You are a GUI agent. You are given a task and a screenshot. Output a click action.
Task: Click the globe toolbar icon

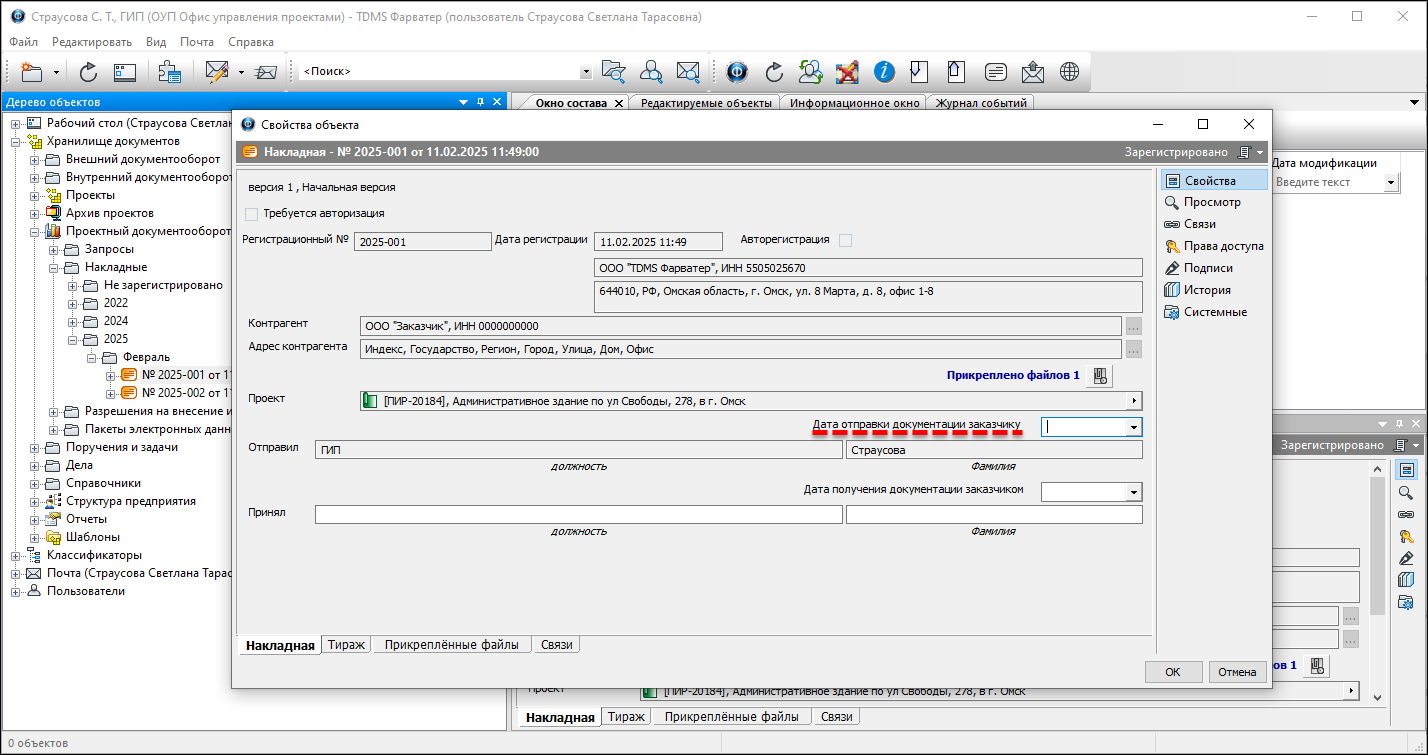click(1070, 72)
